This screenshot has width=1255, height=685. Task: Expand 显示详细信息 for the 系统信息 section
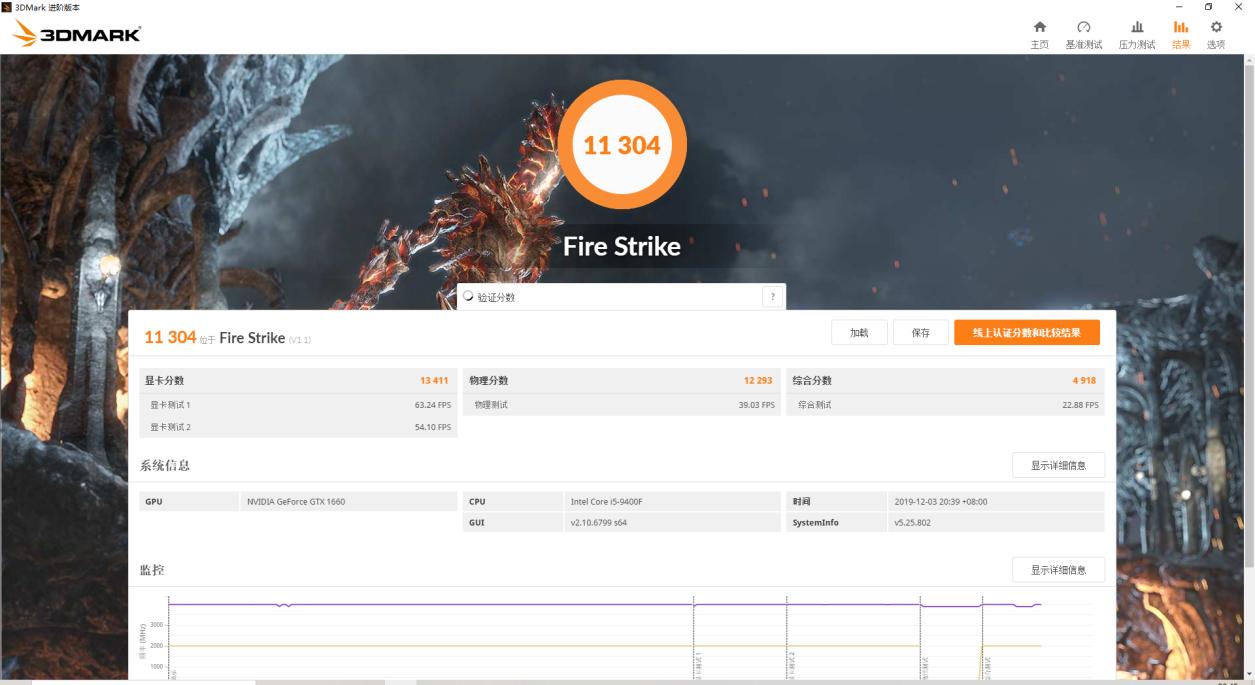(1059, 464)
